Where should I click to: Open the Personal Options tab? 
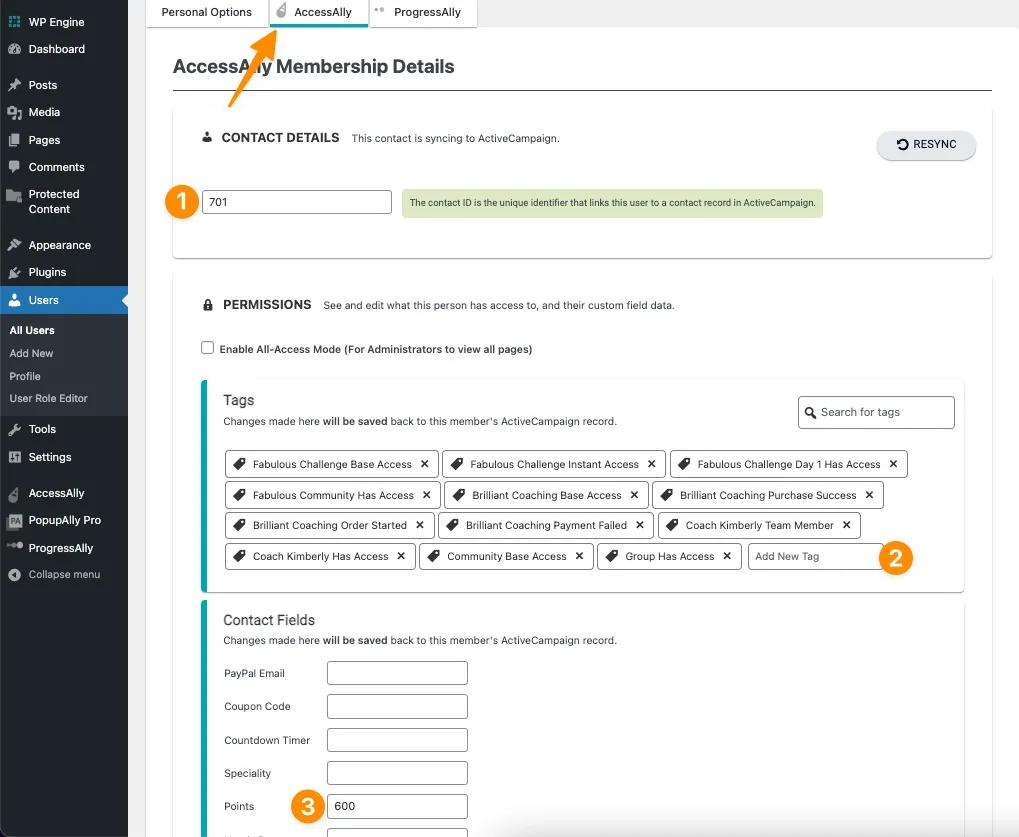(206, 12)
